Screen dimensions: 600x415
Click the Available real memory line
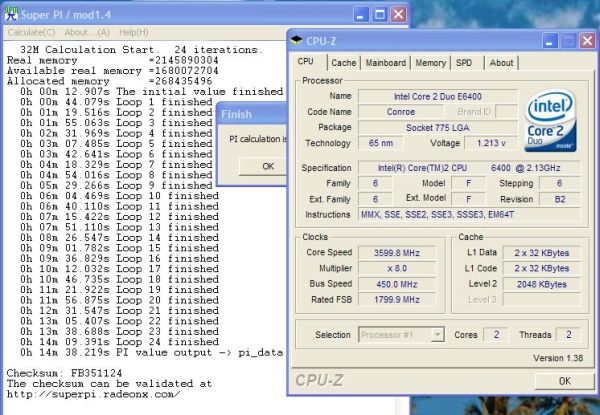(112, 71)
